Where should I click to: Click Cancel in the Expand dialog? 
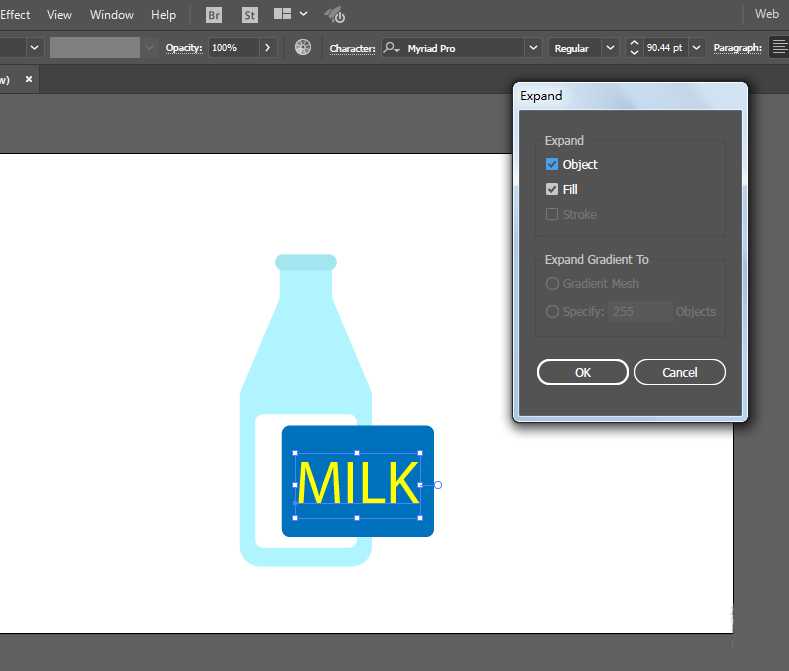click(679, 372)
